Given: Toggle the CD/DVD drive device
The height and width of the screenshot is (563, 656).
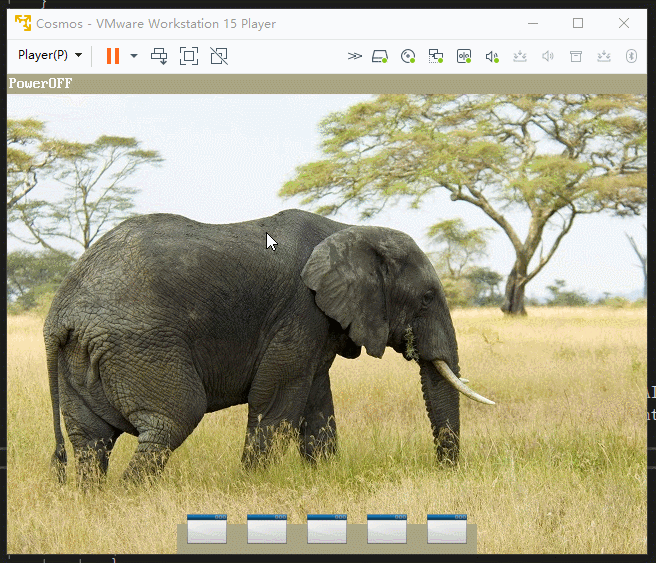Looking at the screenshot, I should (407, 56).
